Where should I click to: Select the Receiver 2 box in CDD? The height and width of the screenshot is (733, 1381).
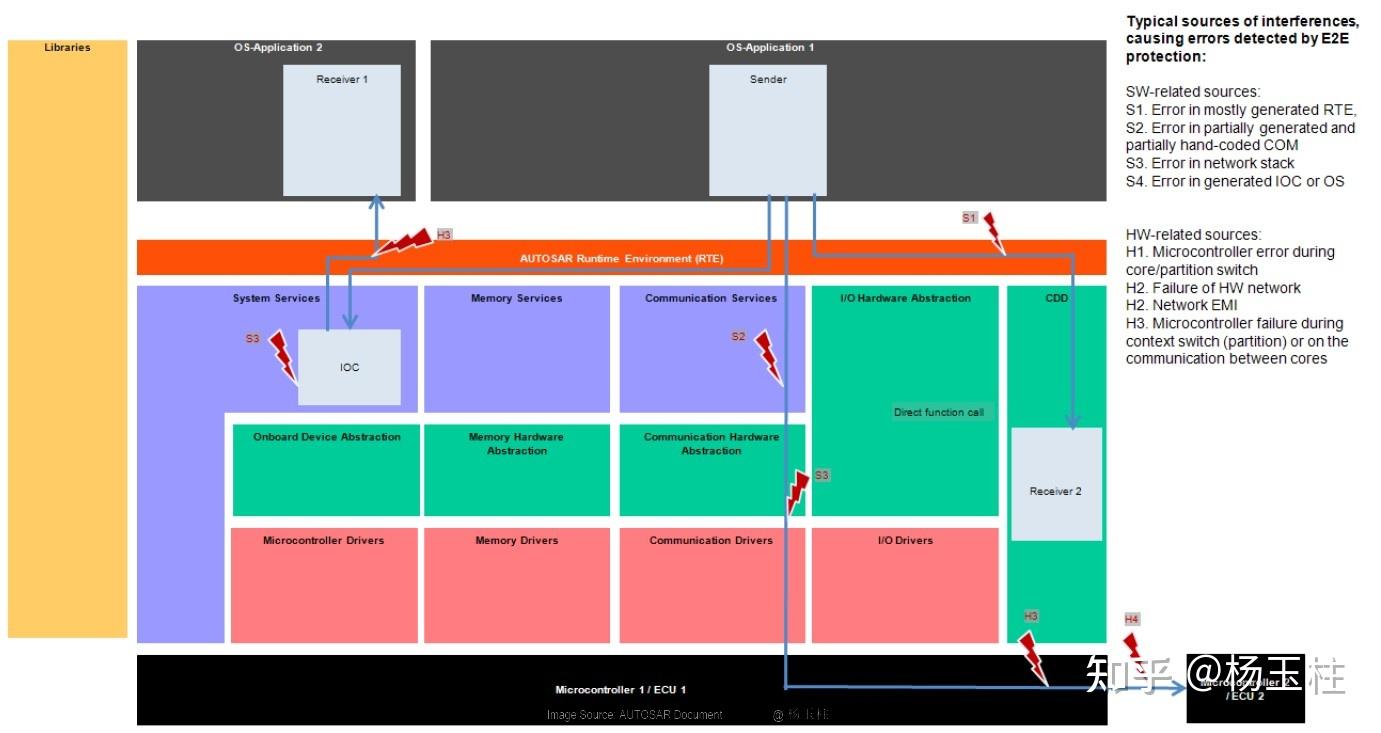pyautogui.click(x=1056, y=484)
